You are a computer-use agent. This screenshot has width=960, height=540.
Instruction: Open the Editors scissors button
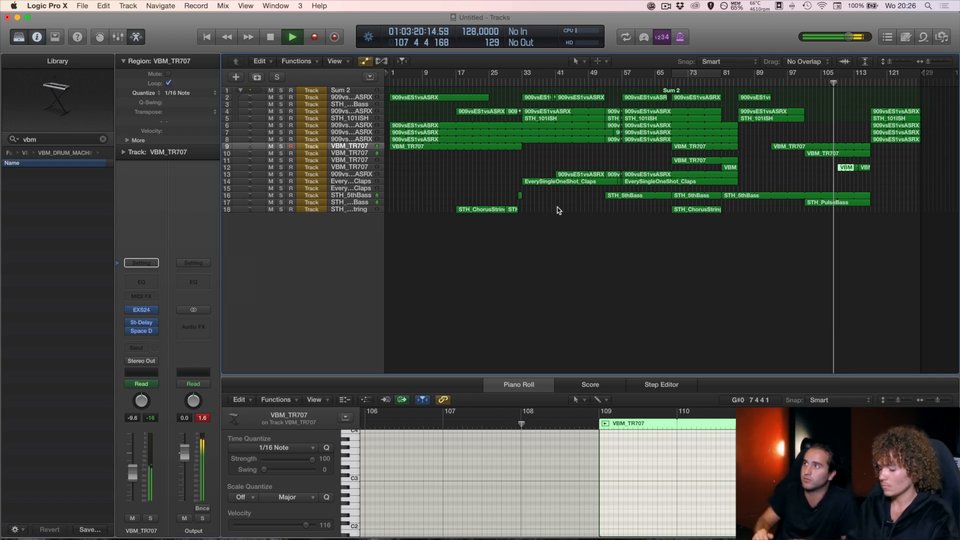[136, 37]
